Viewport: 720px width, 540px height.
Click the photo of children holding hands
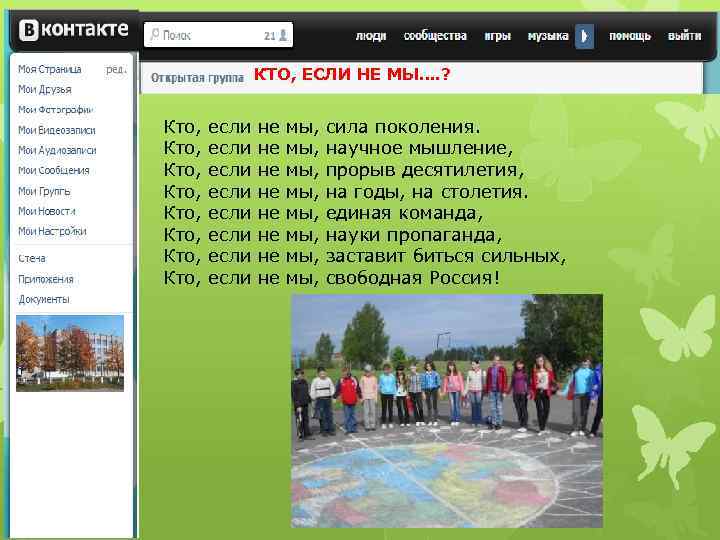tap(447, 411)
